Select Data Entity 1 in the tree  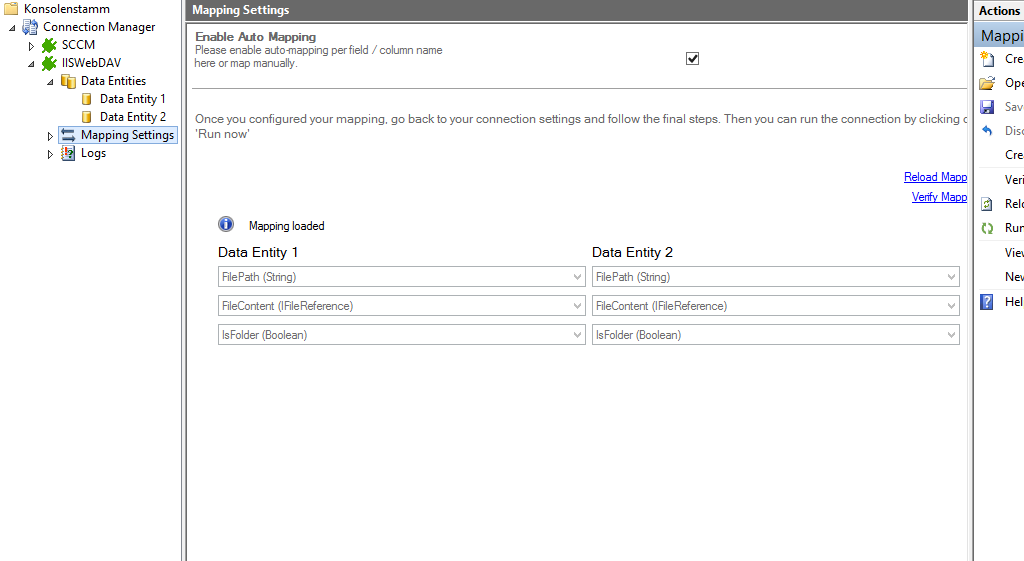(132, 99)
